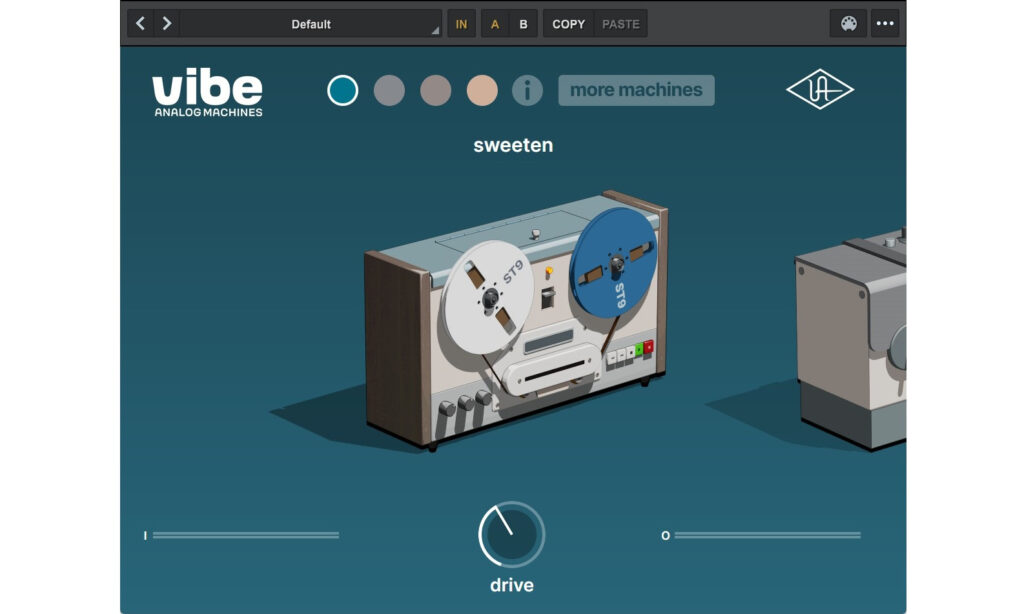Select the teal machine circle
Image resolution: width=1024 pixels, height=614 pixels.
(x=343, y=91)
